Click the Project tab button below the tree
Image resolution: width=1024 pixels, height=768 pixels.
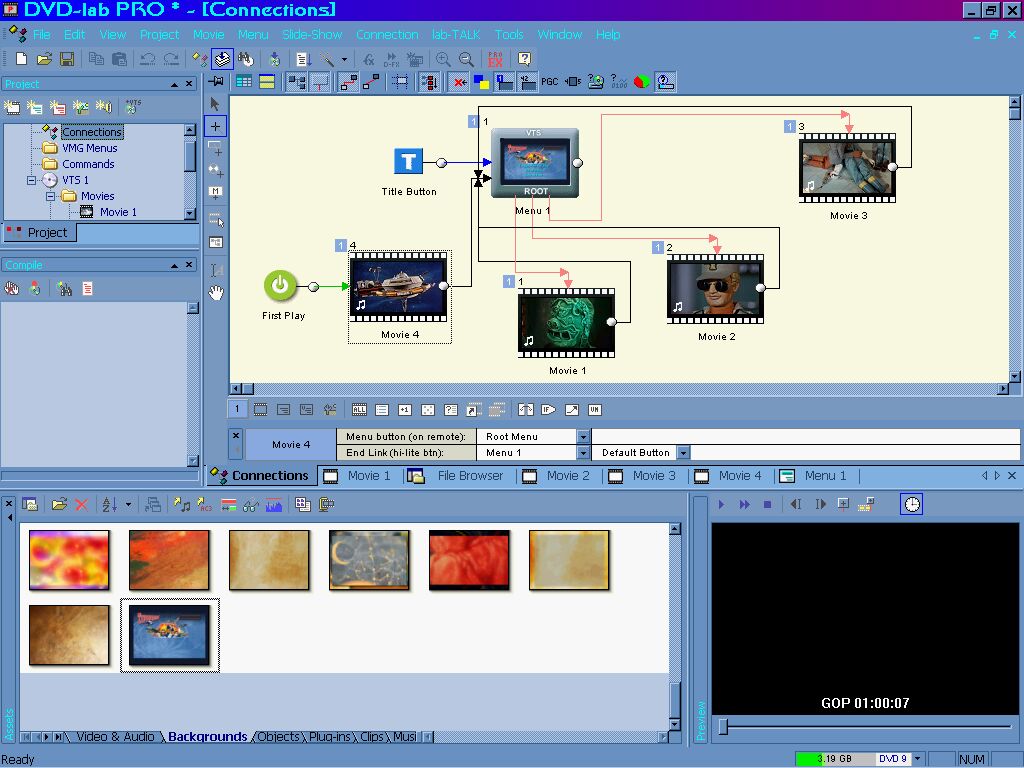(x=40, y=232)
